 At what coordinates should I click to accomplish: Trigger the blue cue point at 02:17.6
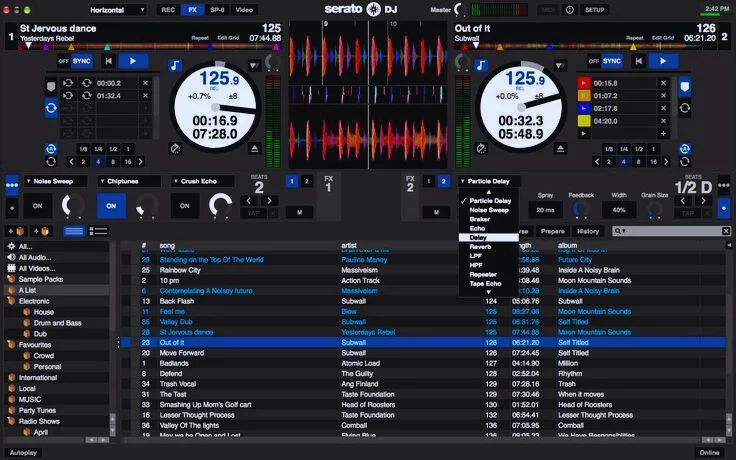click(x=583, y=108)
